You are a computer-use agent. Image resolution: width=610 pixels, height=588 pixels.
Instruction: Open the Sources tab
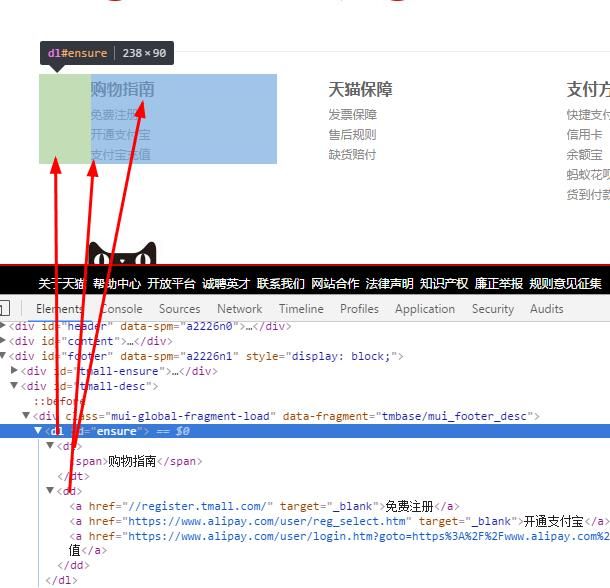[180, 309]
